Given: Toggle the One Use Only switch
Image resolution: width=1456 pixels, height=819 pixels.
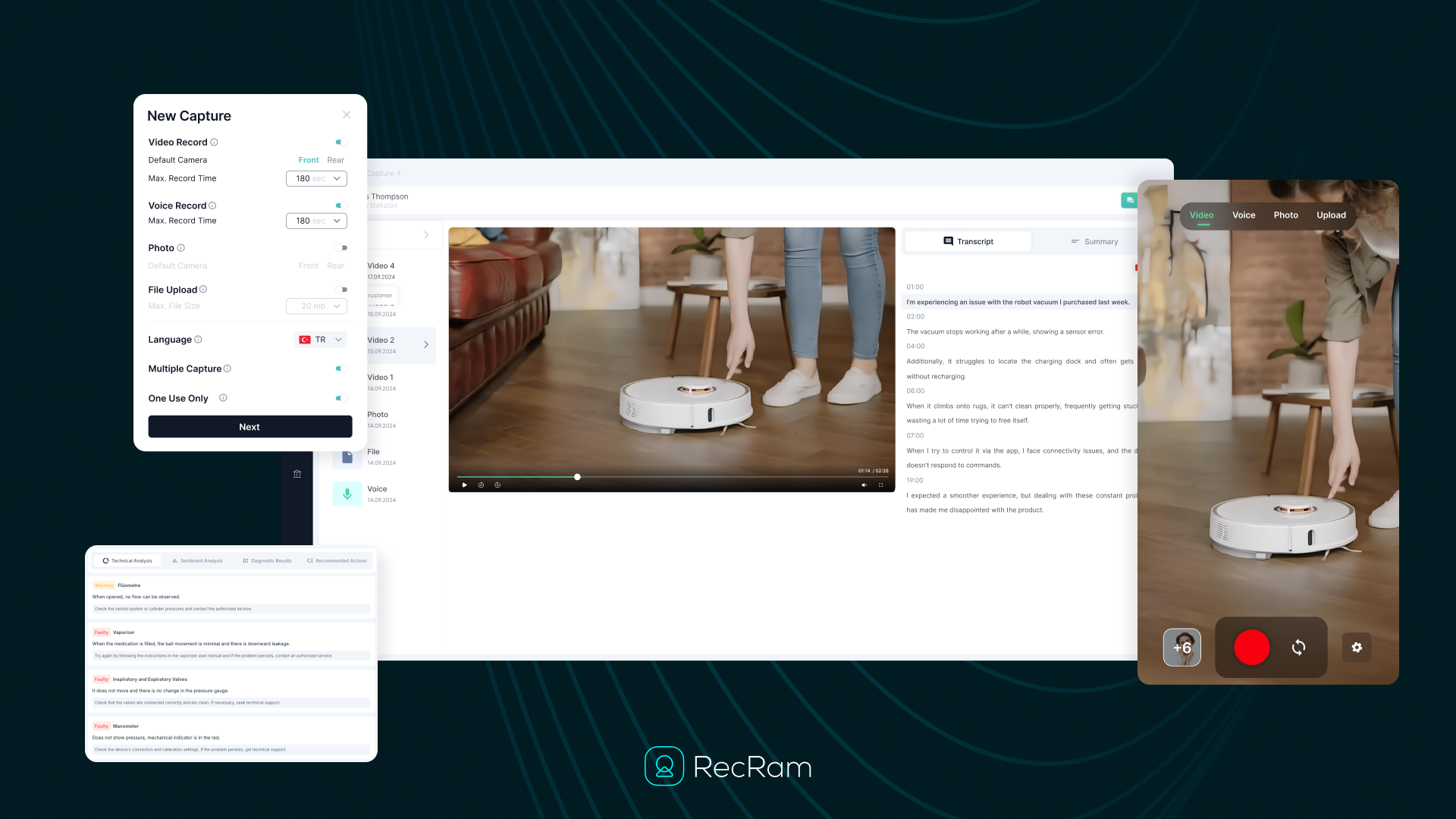Looking at the screenshot, I should pos(340,398).
